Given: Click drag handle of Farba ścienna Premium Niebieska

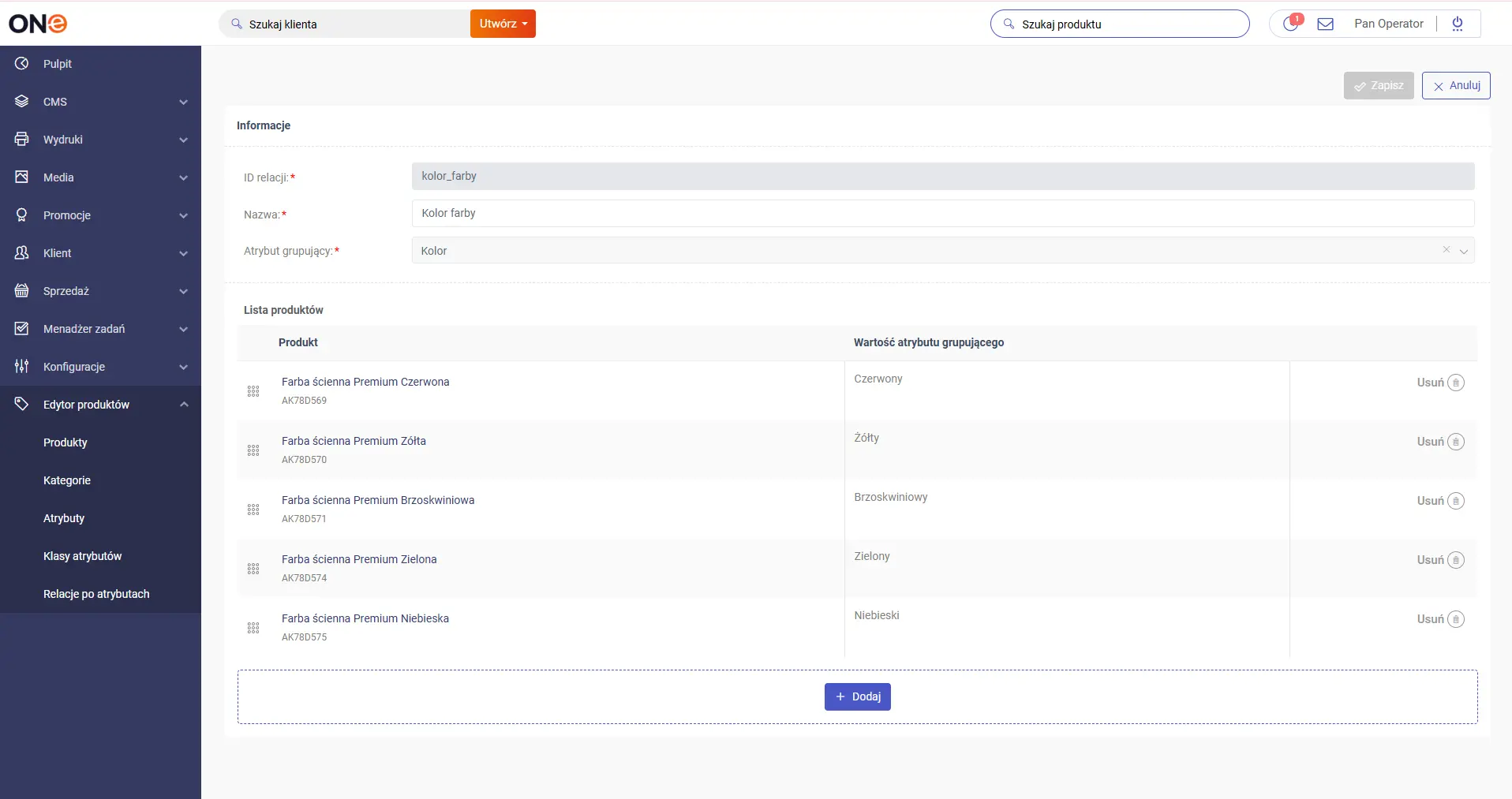Looking at the screenshot, I should click(x=253, y=628).
